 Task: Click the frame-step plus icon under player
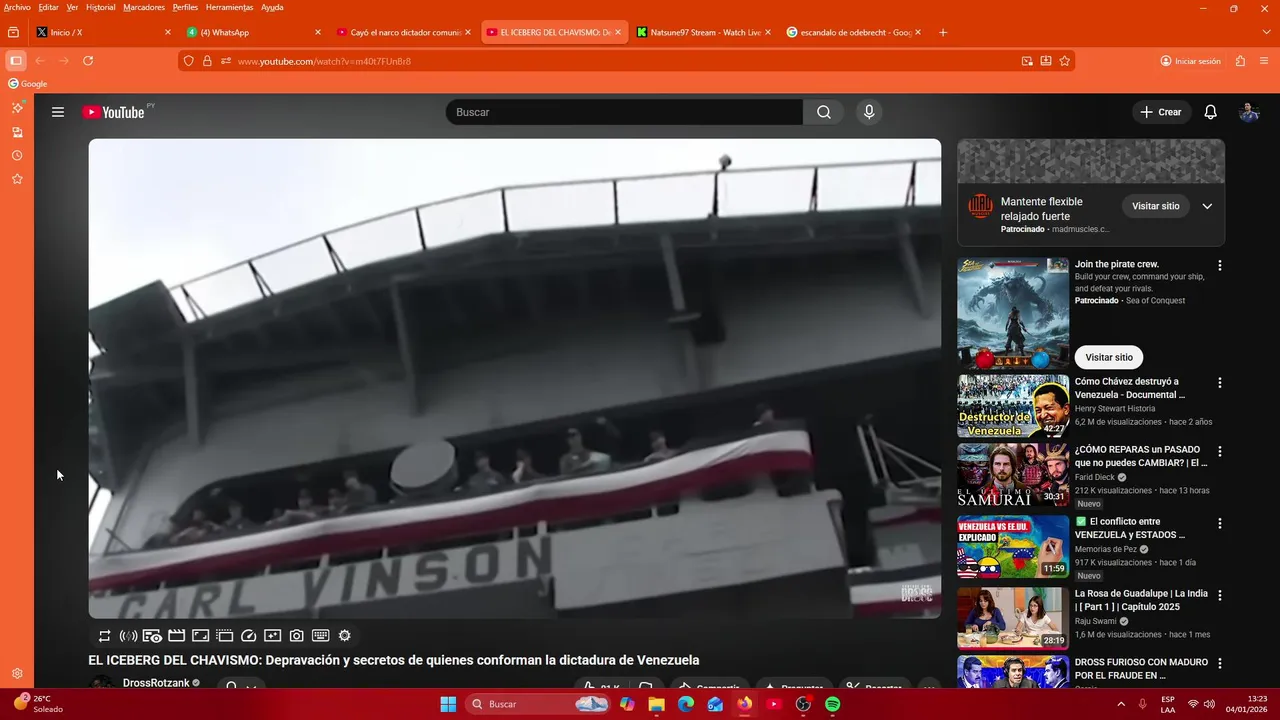(273, 636)
